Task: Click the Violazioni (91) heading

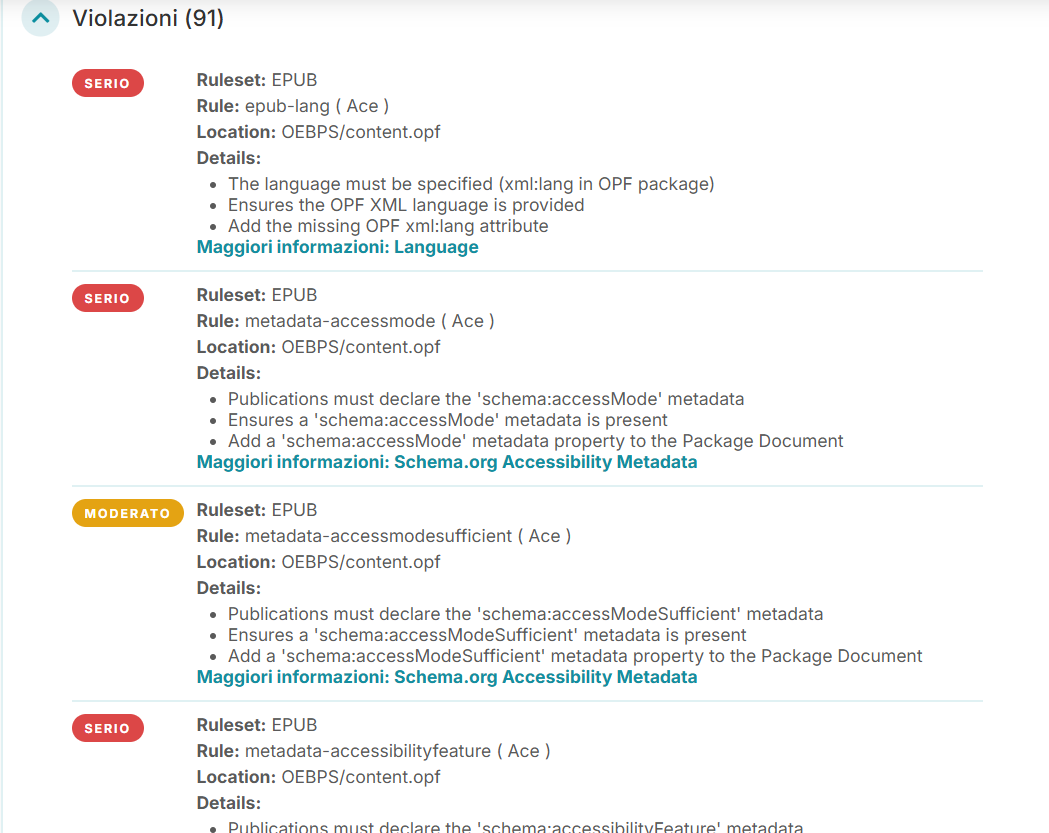Action: [147, 18]
